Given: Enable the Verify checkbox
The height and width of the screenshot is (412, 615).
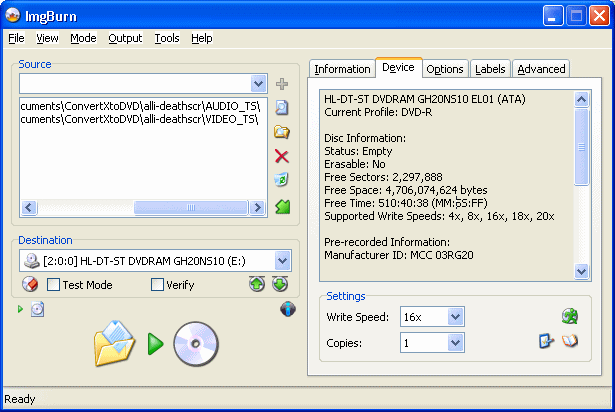Looking at the screenshot, I should 157,284.
